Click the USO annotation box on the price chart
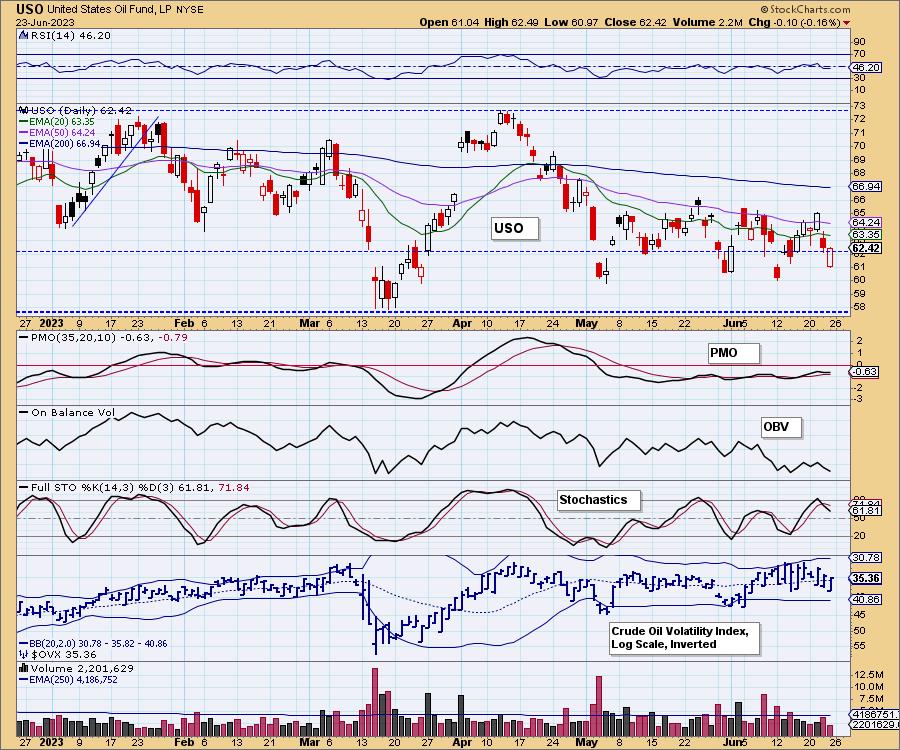Image resolution: width=900 pixels, height=750 pixels. point(515,228)
